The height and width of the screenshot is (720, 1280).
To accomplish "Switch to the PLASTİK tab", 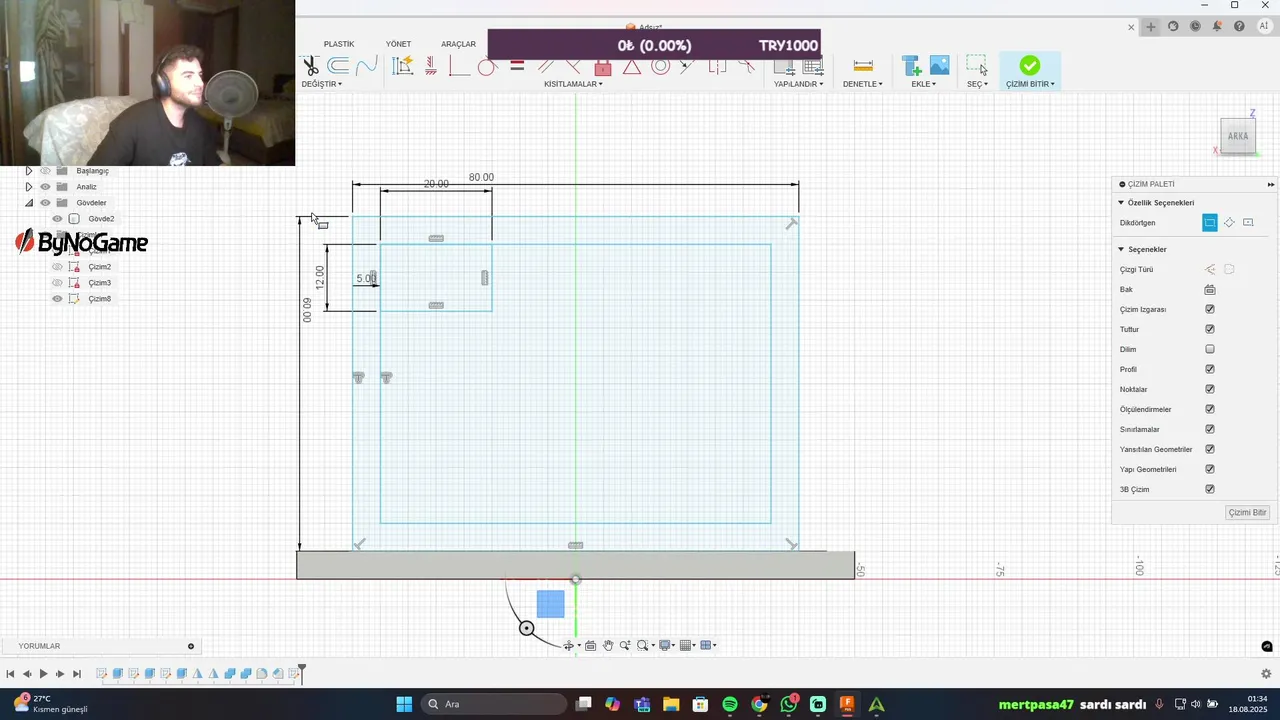I will pos(339,44).
